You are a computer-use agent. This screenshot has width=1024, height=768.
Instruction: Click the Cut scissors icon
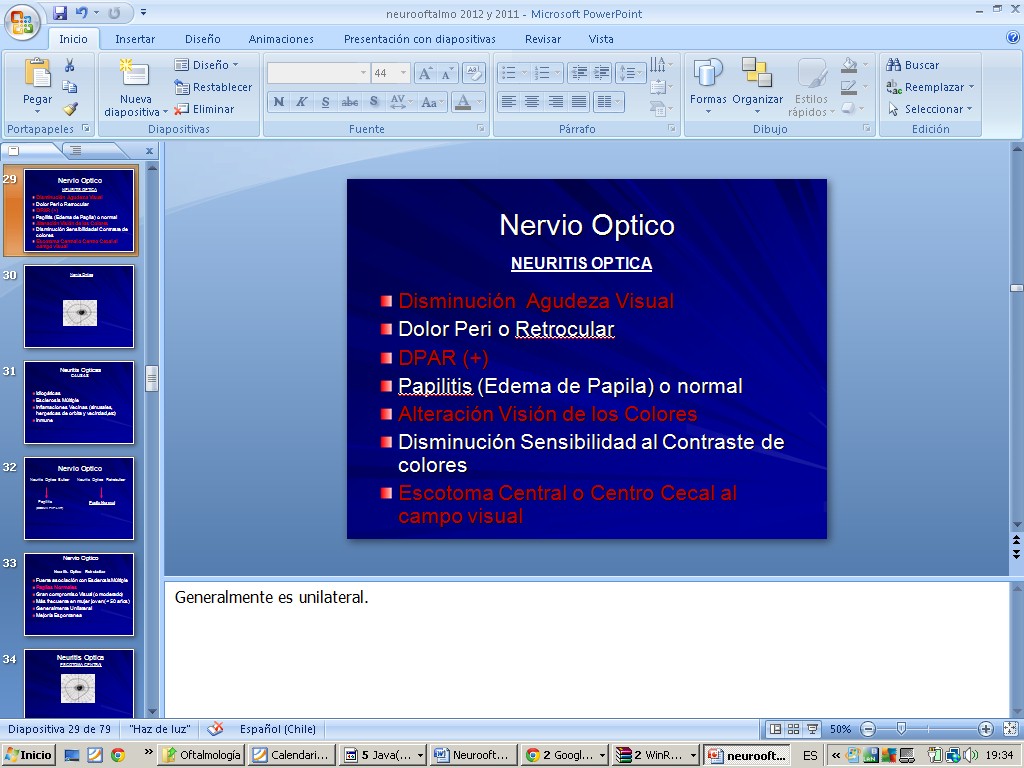(70, 65)
